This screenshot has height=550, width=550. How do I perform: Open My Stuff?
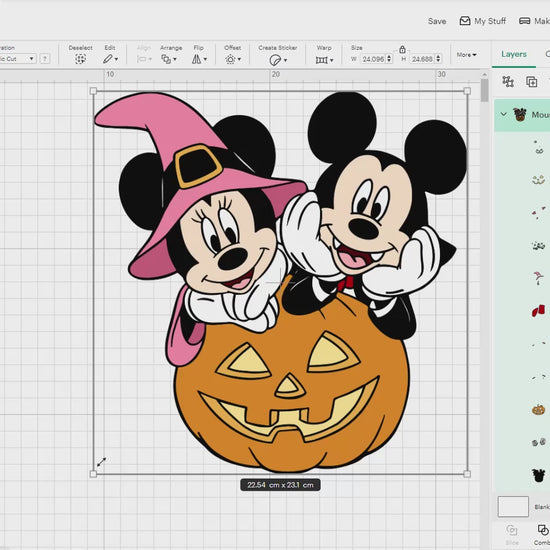point(483,21)
